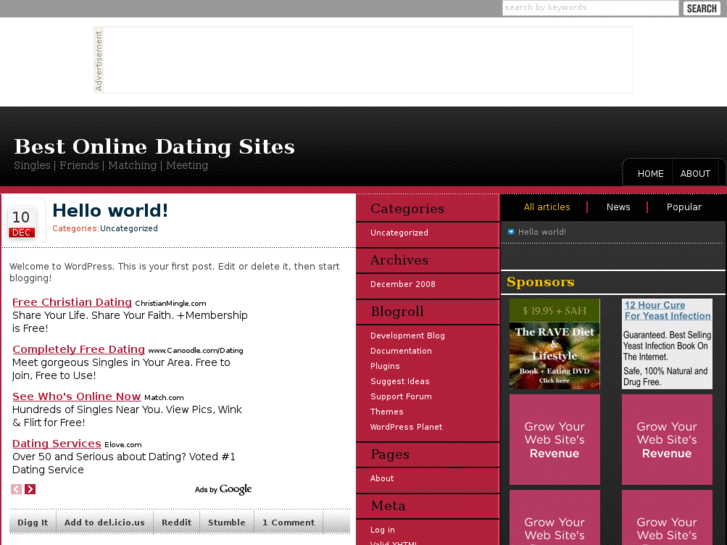The width and height of the screenshot is (727, 545).
Task: Click the search by keywords field
Action: pos(590,8)
